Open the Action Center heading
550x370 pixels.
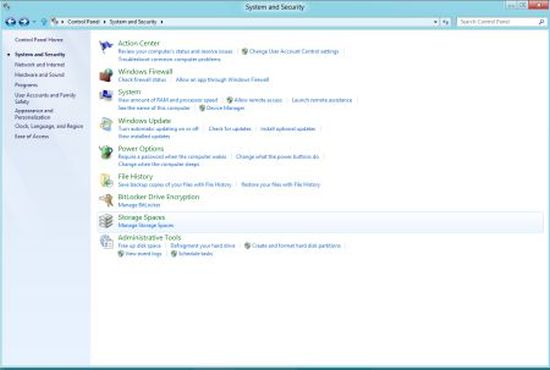click(139, 43)
